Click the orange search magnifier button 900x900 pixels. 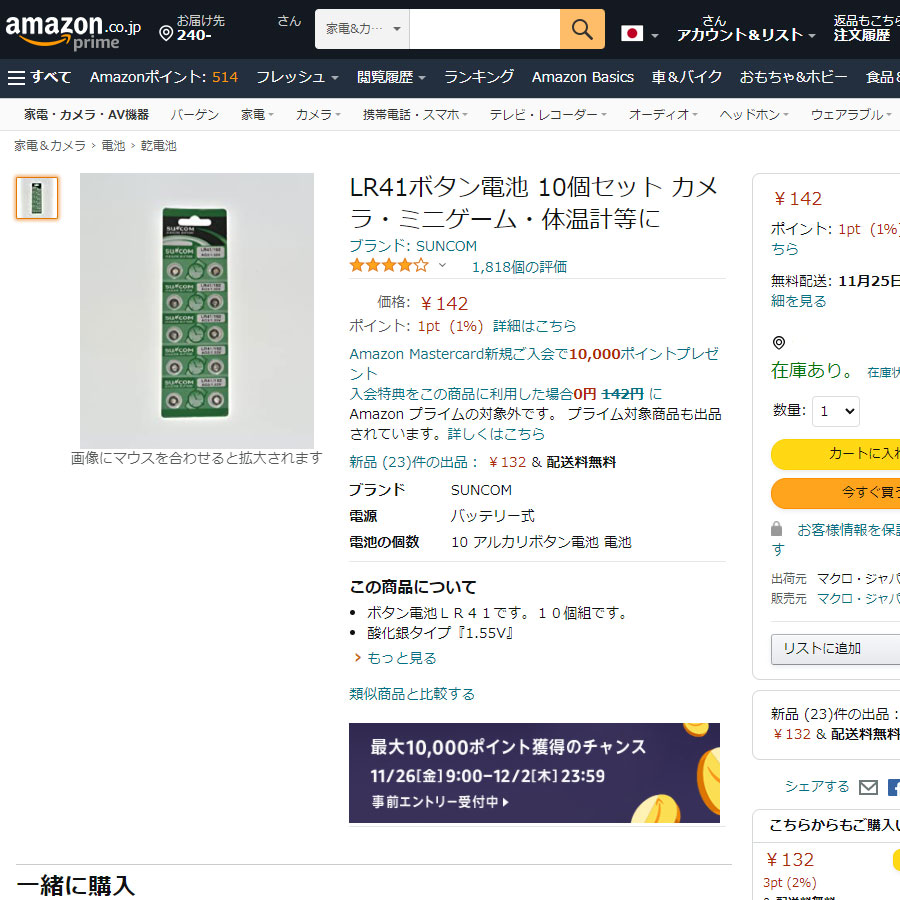pyautogui.click(x=582, y=29)
